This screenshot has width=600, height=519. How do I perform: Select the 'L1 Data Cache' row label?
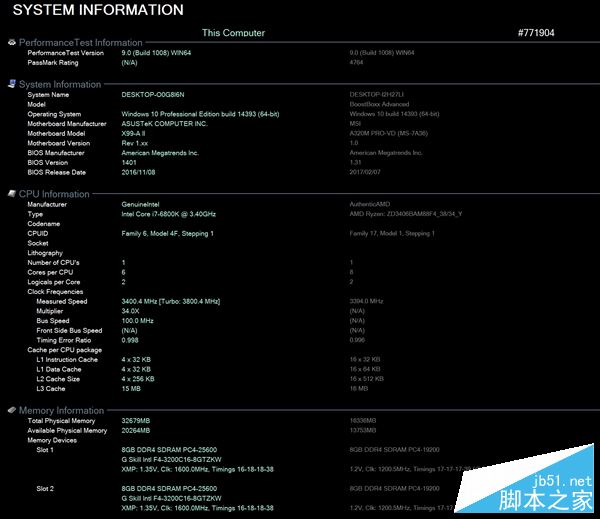[59, 369]
